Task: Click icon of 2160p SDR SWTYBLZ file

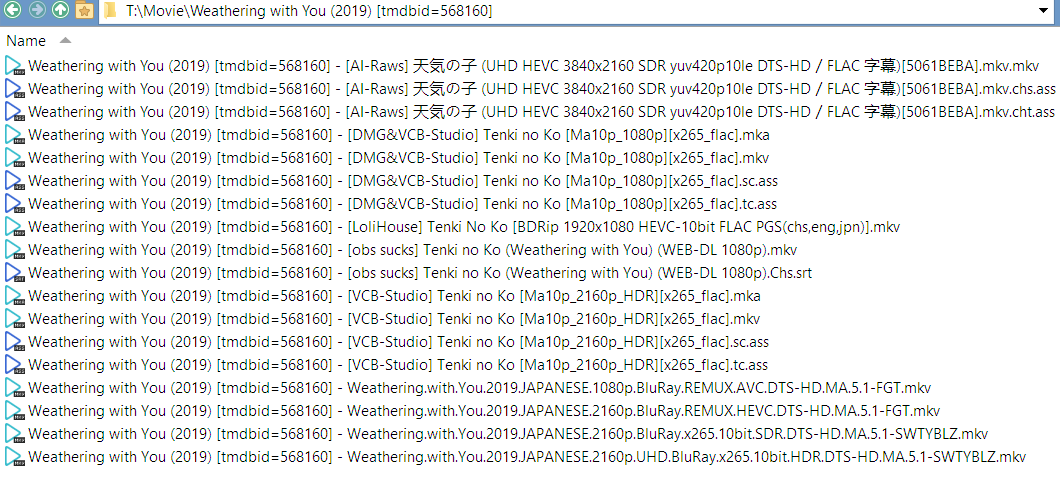Action: coord(15,434)
